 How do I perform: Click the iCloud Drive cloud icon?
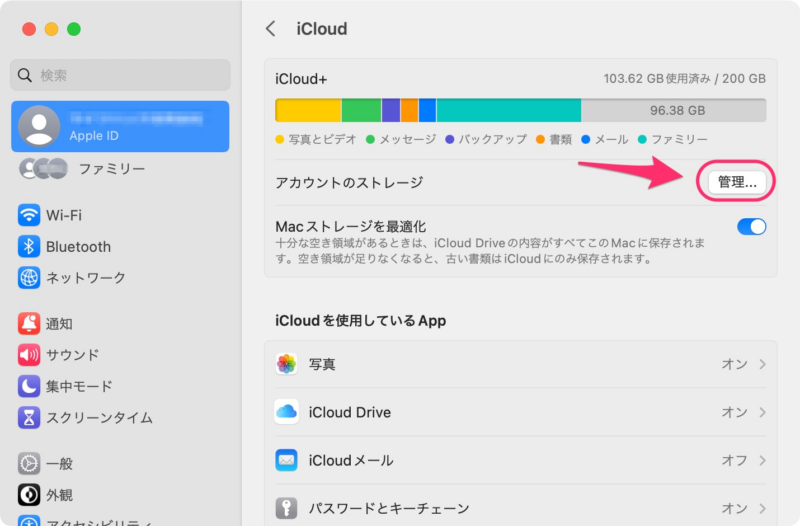point(286,412)
